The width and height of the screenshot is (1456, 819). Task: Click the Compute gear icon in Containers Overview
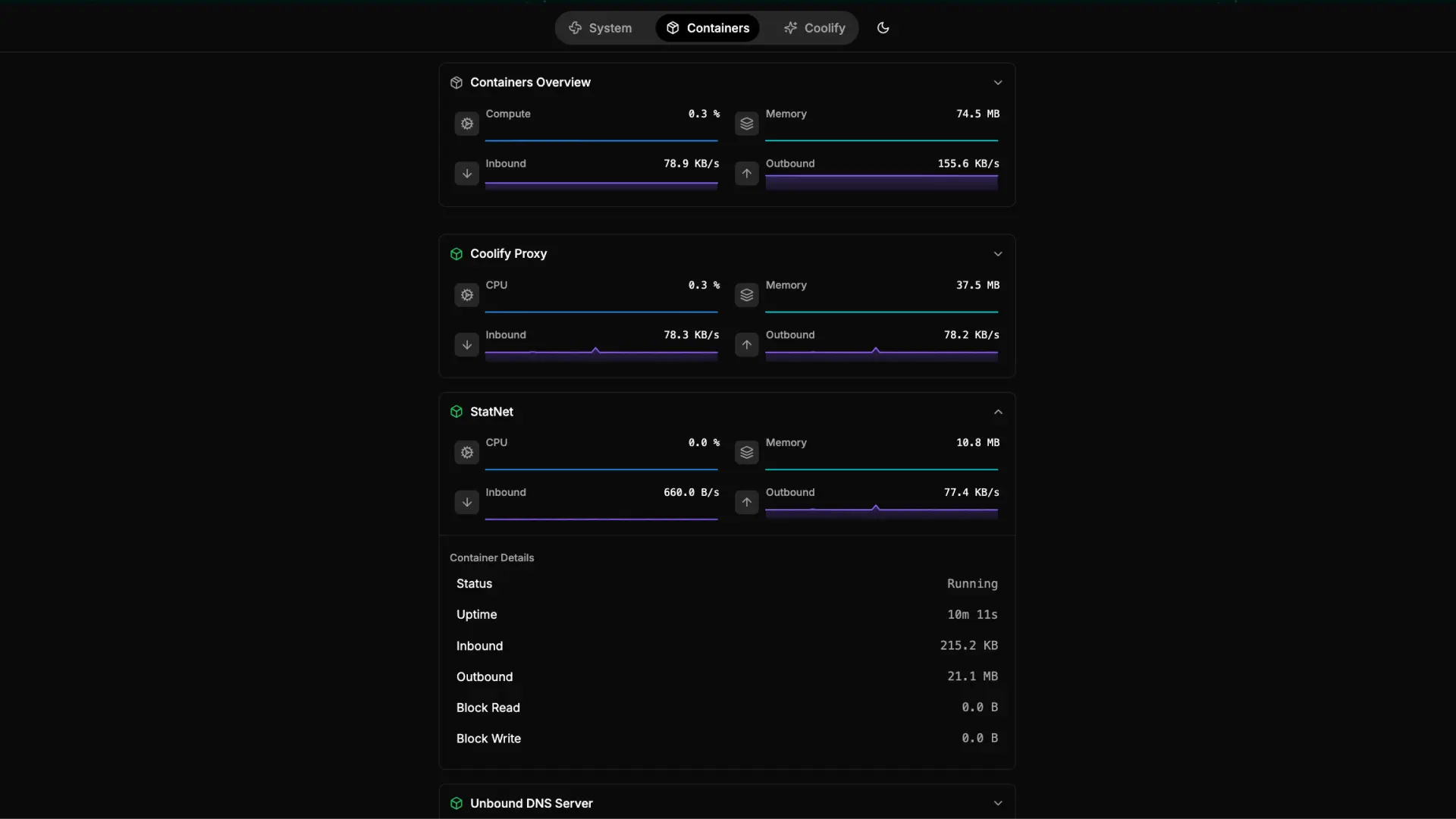pos(466,124)
